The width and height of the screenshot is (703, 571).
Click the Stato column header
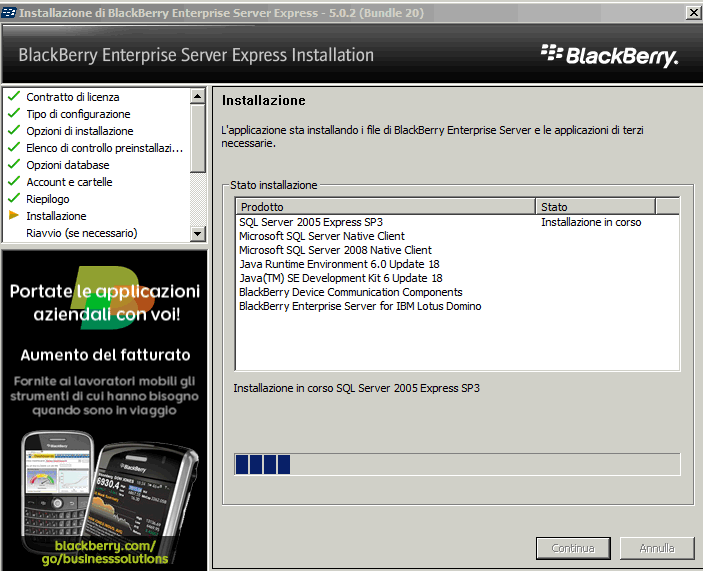tap(595, 207)
